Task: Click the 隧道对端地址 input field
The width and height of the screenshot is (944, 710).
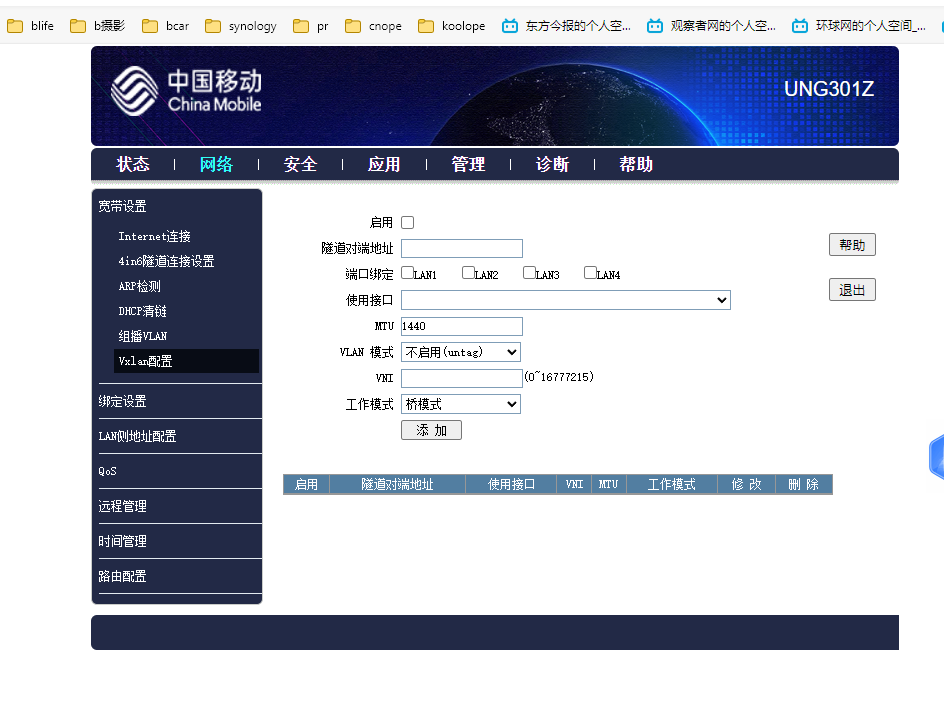Action: pyautogui.click(x=461, y=249)
